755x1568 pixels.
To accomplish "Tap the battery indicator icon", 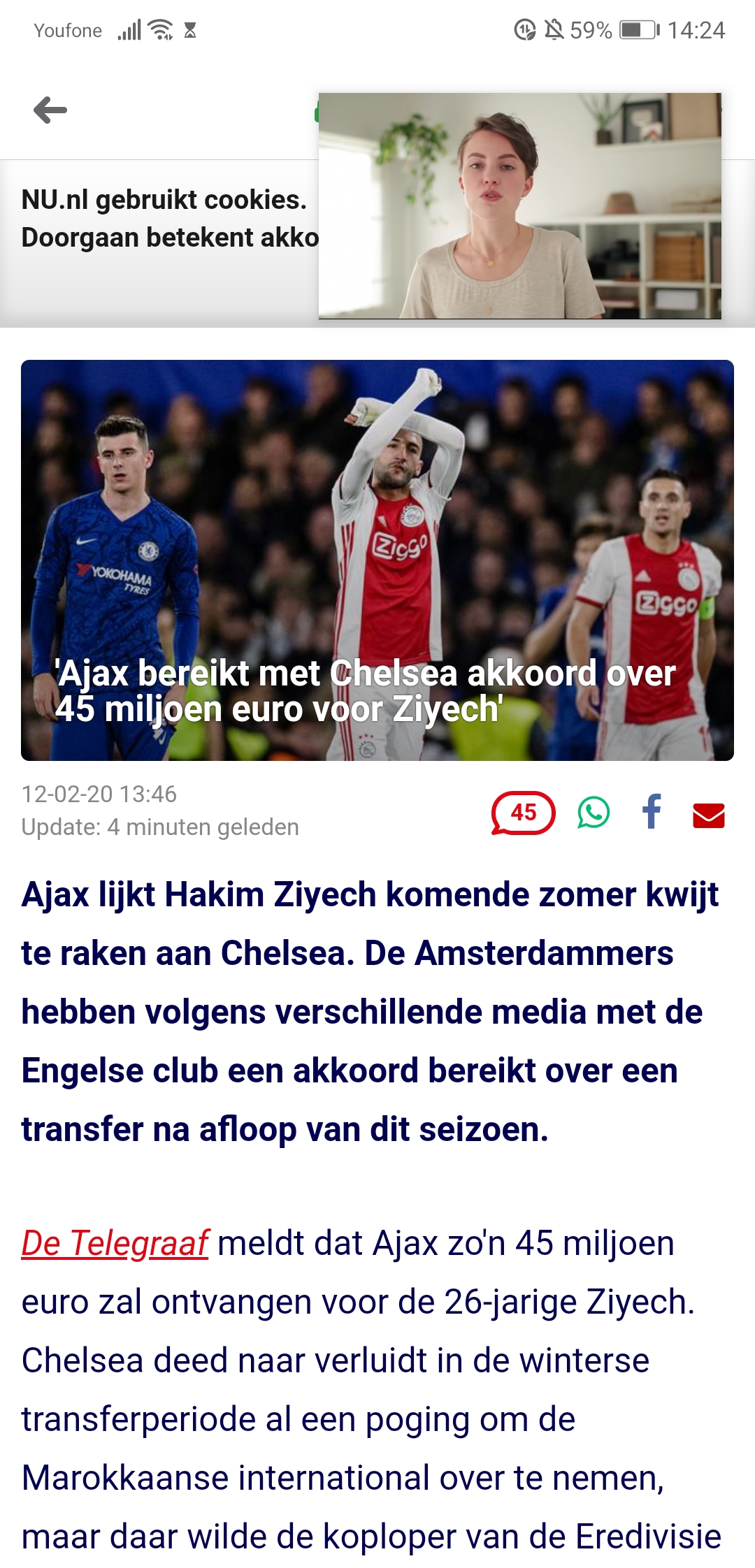I will pyautogui.click(x=640, y=30).
